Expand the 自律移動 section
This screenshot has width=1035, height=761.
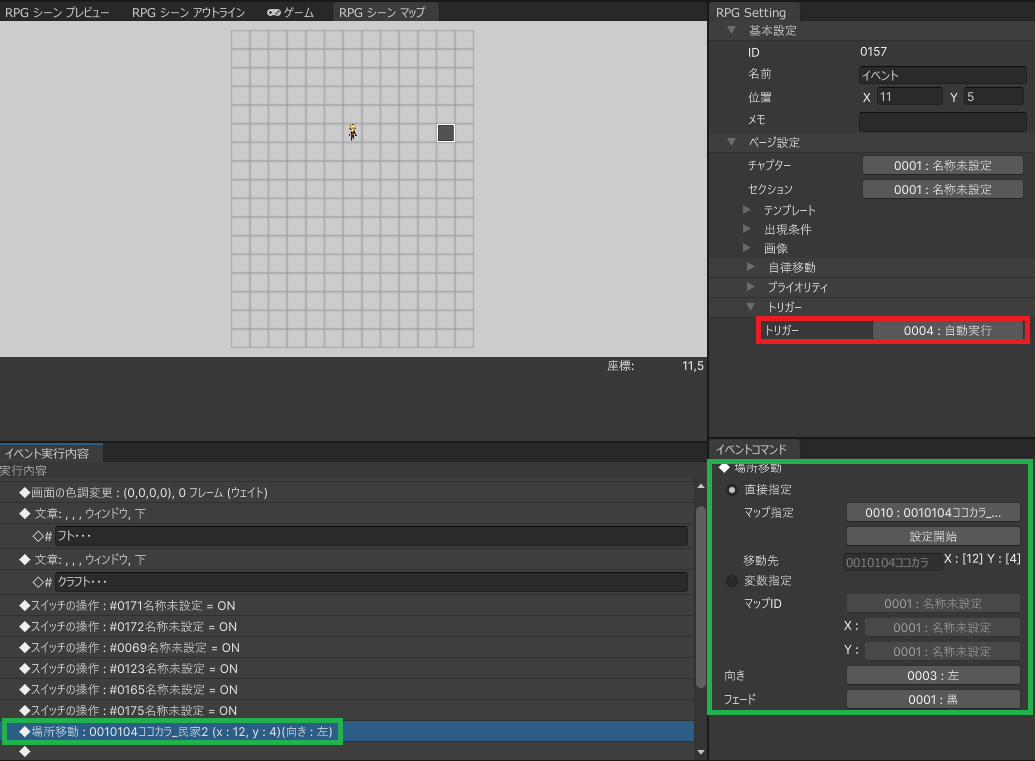[751, 267]
